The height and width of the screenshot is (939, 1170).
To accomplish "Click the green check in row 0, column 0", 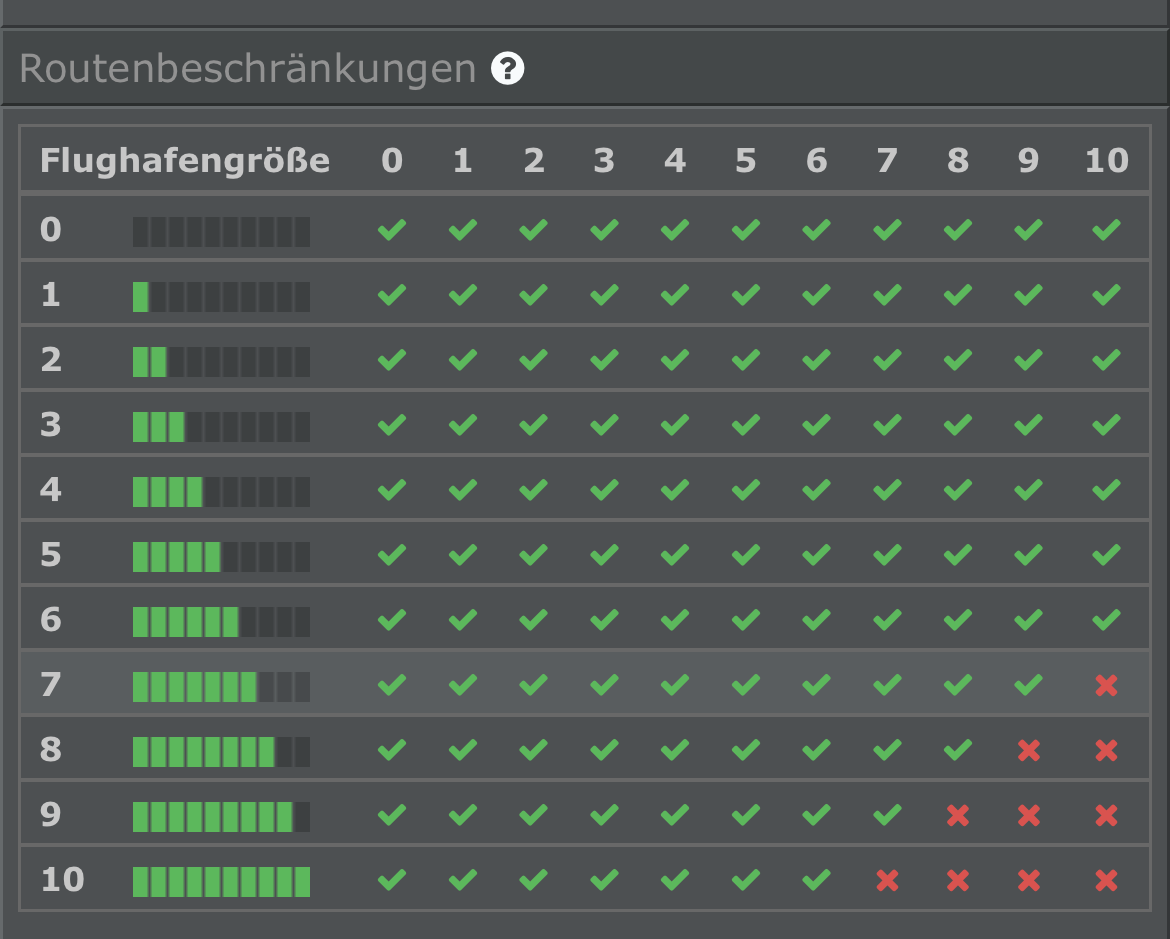I will (x=392, y=230).
